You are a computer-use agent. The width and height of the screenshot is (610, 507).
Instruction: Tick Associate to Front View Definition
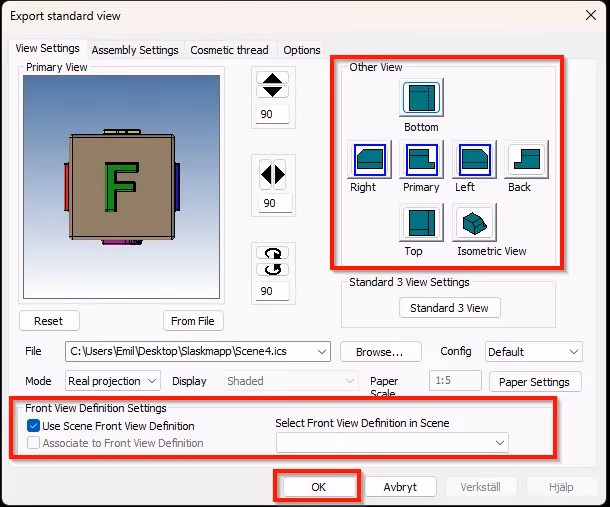tap(33, 443)
